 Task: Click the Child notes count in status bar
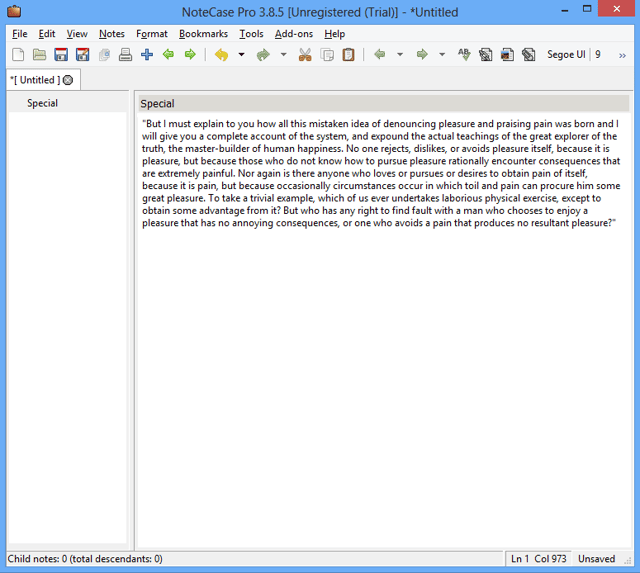pyautogui.click(x=85, y=559)
